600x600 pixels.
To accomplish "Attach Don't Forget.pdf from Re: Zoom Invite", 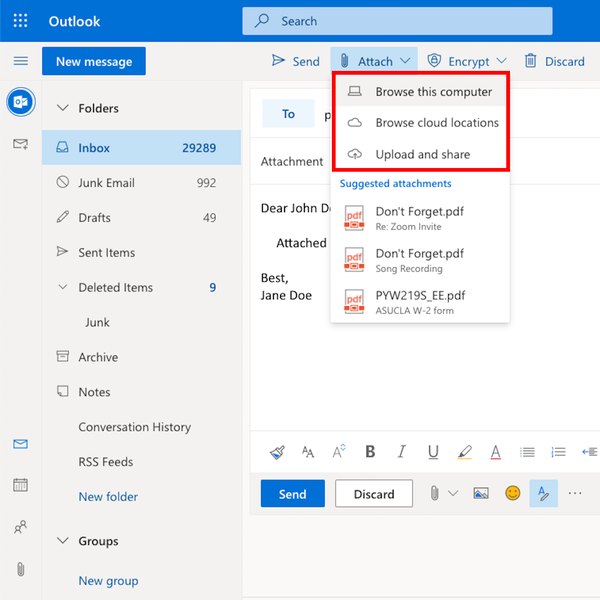I will 420,218.
